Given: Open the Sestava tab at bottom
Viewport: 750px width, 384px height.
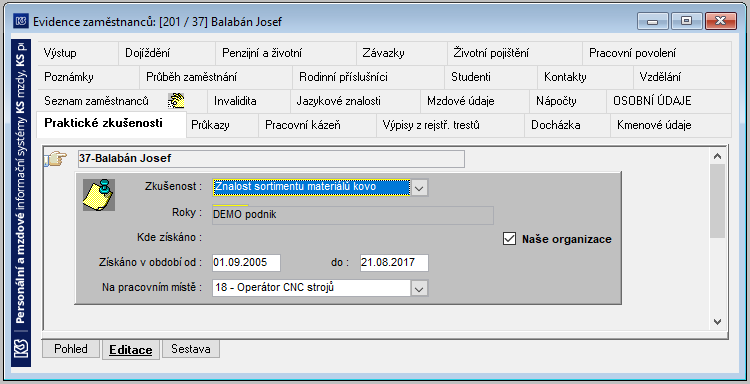Looking at the screenshot, I should click(191, 349).
